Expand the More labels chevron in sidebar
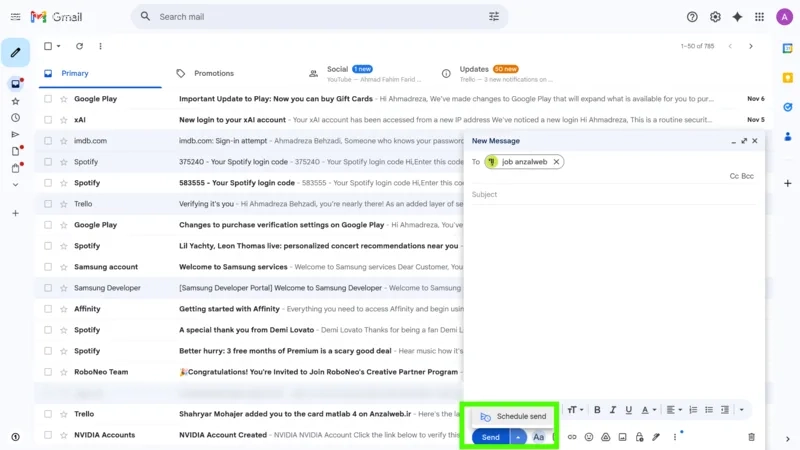This screenshot has width=800, height=450. pos(15,185)
